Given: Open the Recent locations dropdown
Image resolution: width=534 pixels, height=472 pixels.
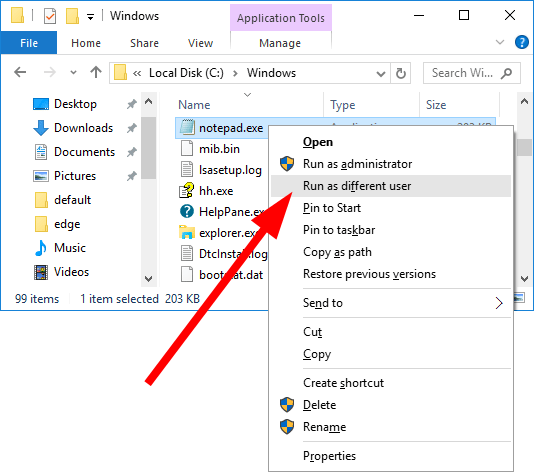Looking at the screenshot, I should (x=73, y=73).
